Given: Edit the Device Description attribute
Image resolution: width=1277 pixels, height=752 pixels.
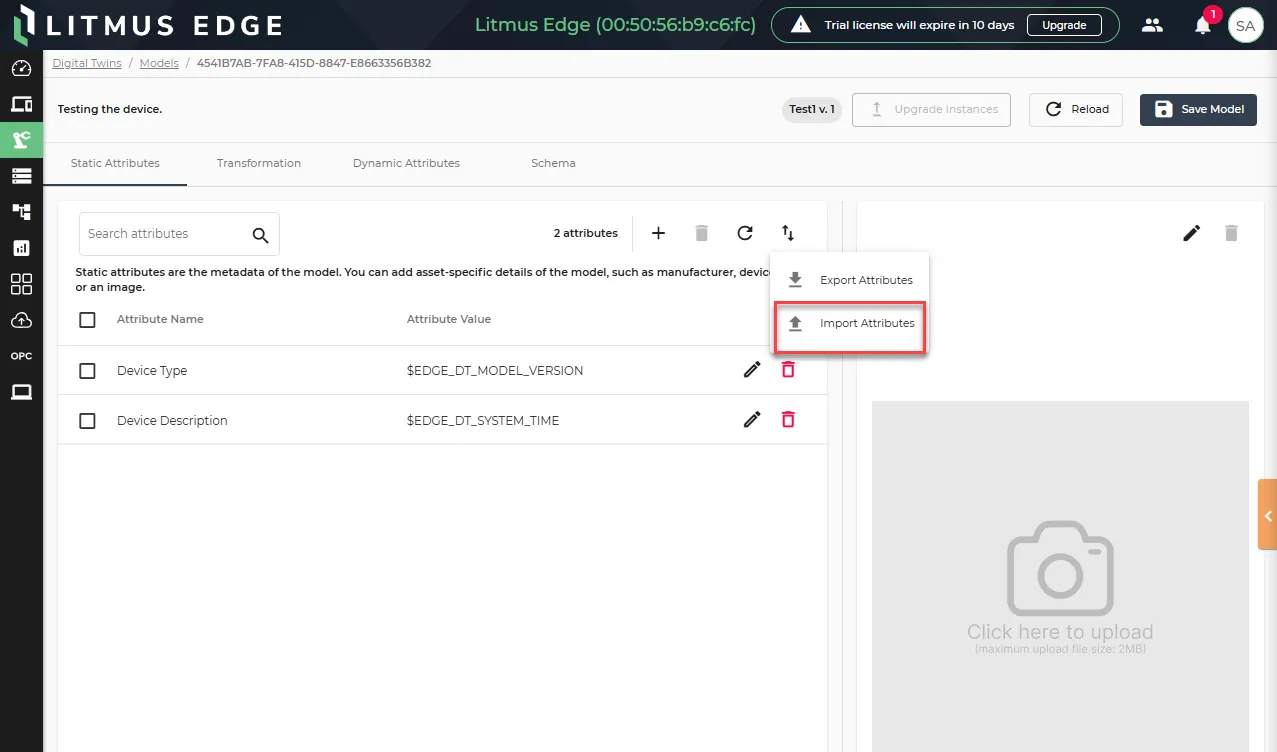Looking at the screenshot, I should (752, 420).
